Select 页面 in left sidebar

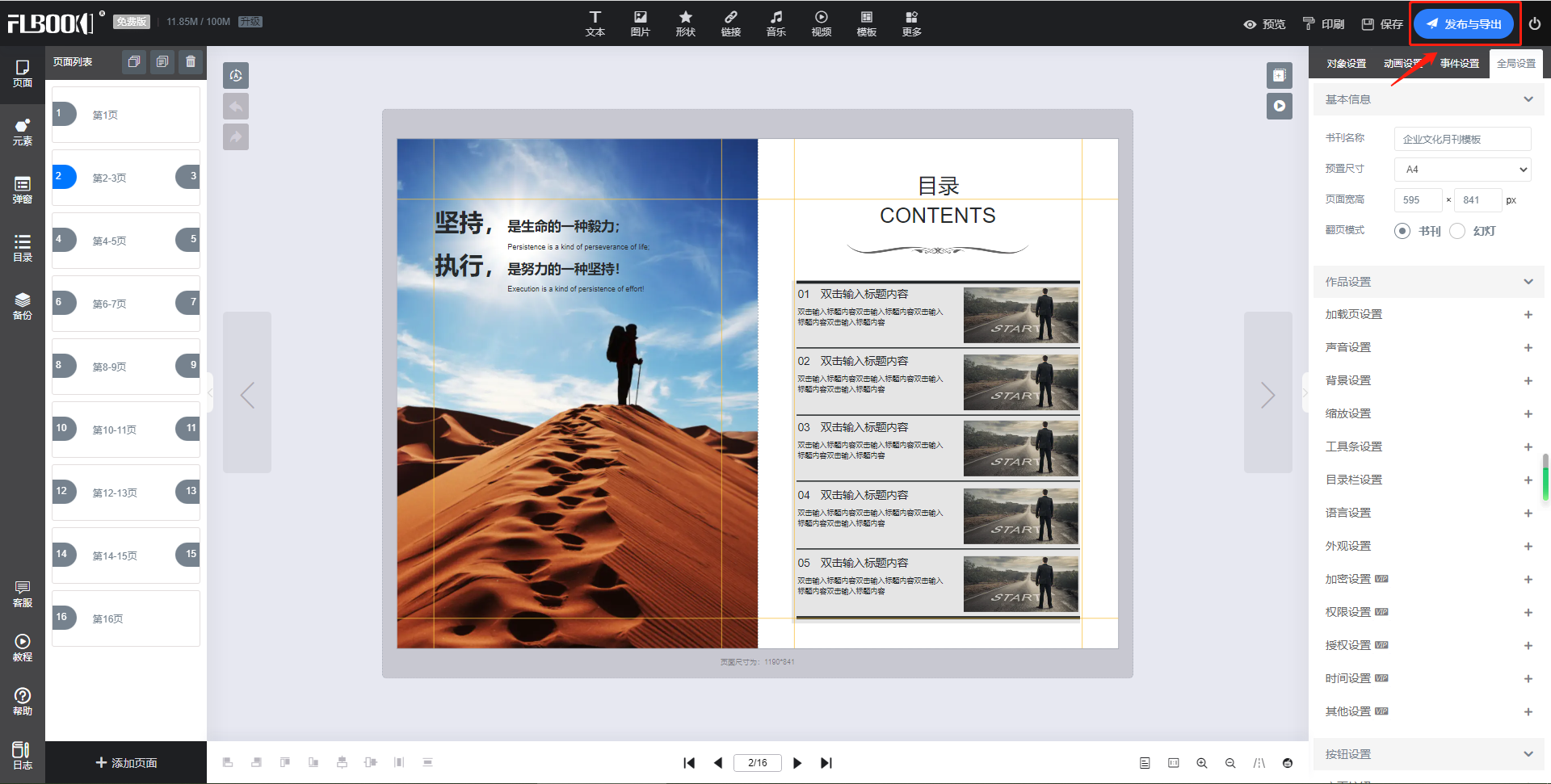[23, 73]
